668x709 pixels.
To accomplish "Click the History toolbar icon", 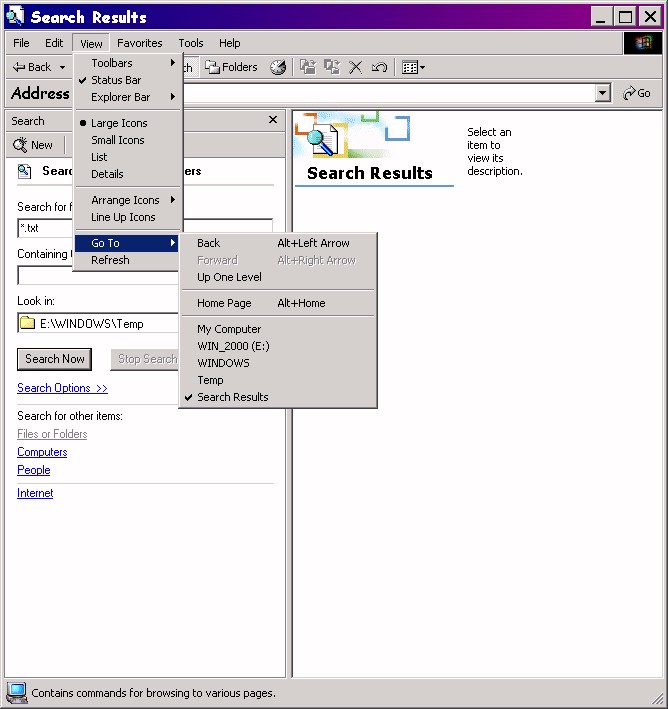I will click(x=278, y=67).
